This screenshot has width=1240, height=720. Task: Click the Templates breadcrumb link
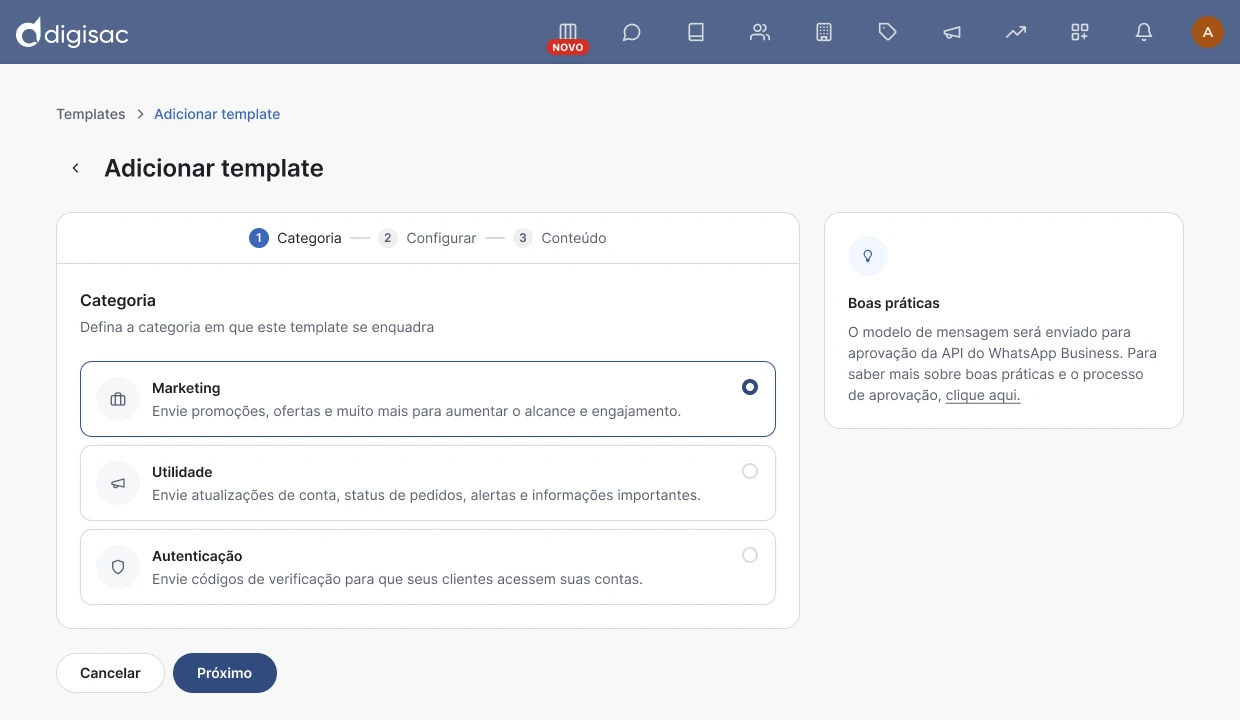[x=91, y=114]
